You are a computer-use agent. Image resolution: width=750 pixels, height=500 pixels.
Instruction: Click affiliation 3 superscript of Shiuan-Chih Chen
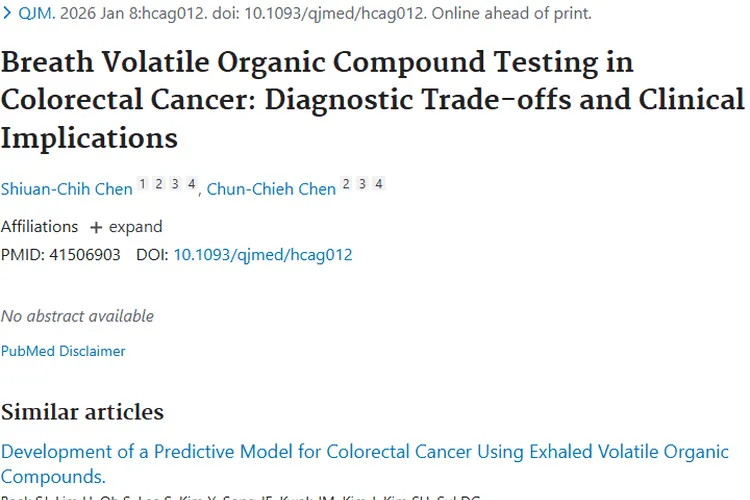tap(175, 184)
